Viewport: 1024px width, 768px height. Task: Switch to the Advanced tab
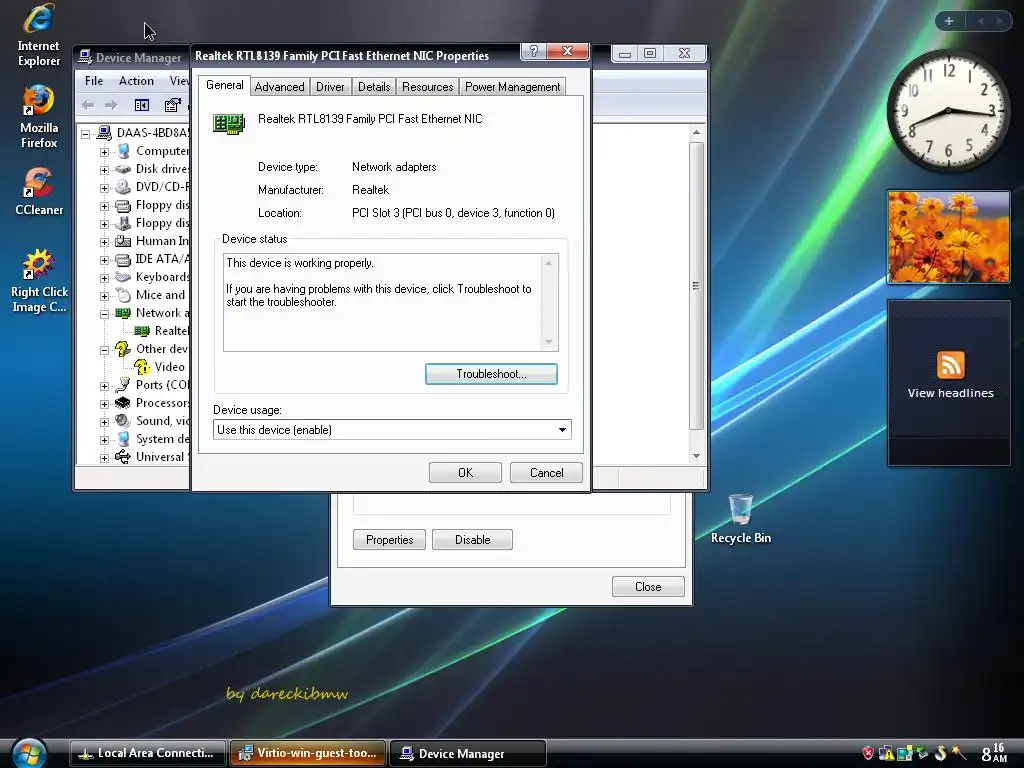coord(280,87)
